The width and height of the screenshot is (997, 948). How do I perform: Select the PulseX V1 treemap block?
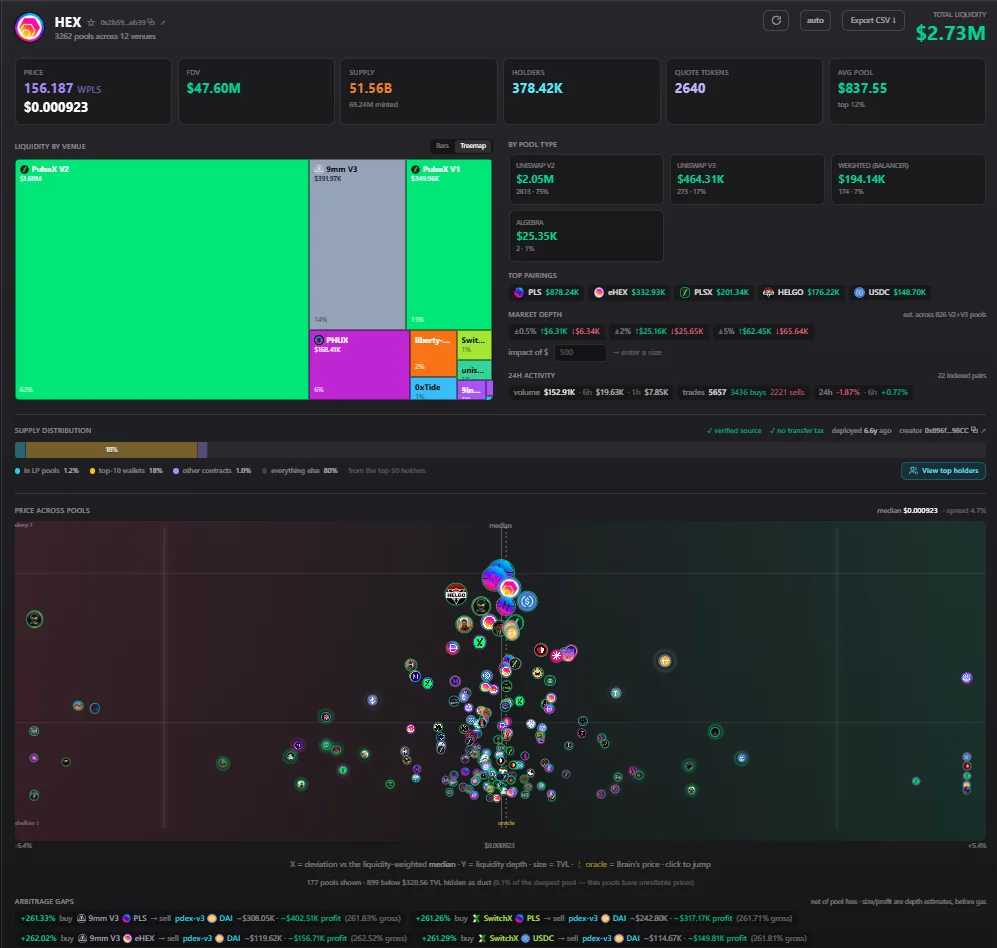449,244
